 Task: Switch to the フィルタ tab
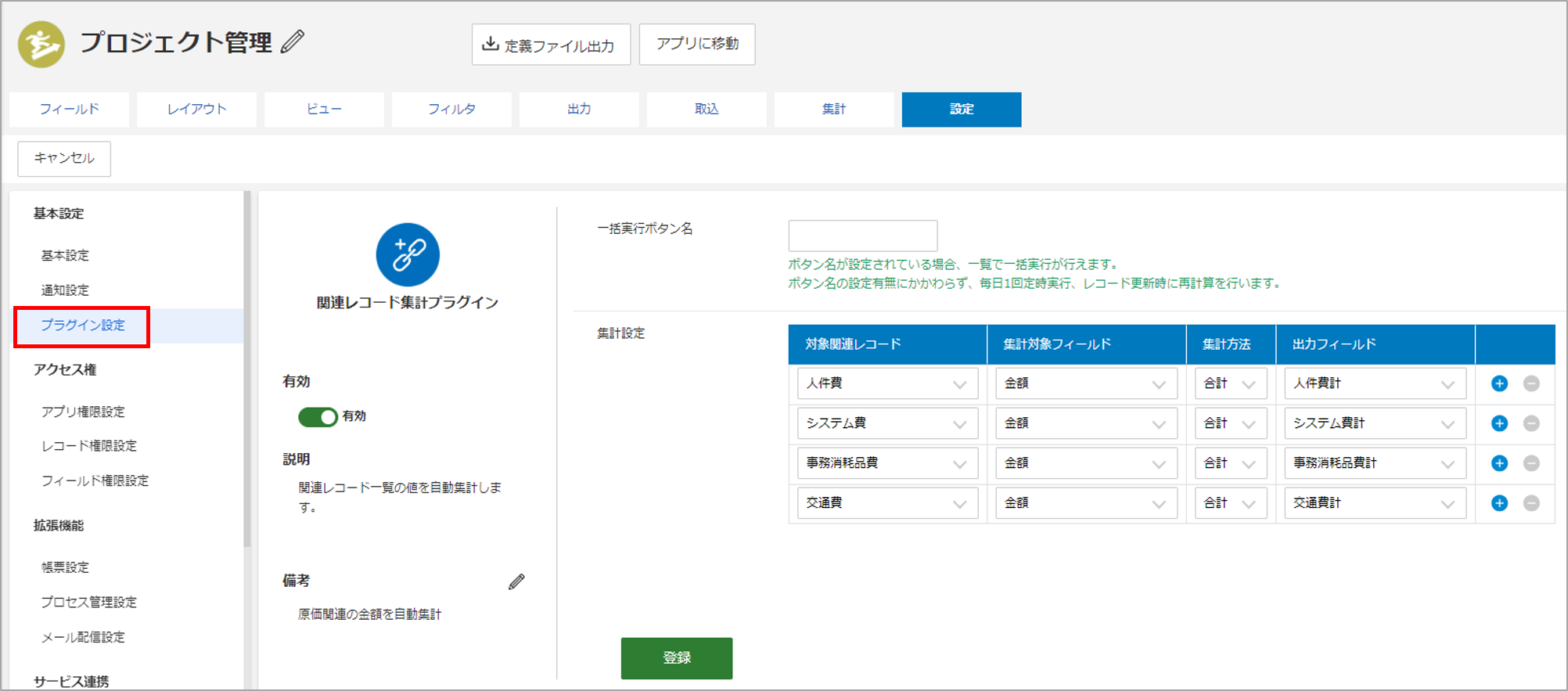pos(451,110)
